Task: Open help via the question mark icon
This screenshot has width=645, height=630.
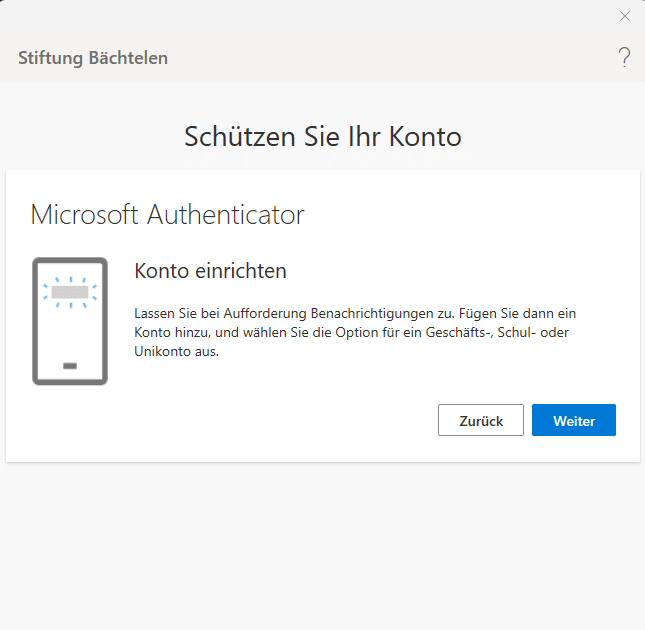Action: point(624,57)
